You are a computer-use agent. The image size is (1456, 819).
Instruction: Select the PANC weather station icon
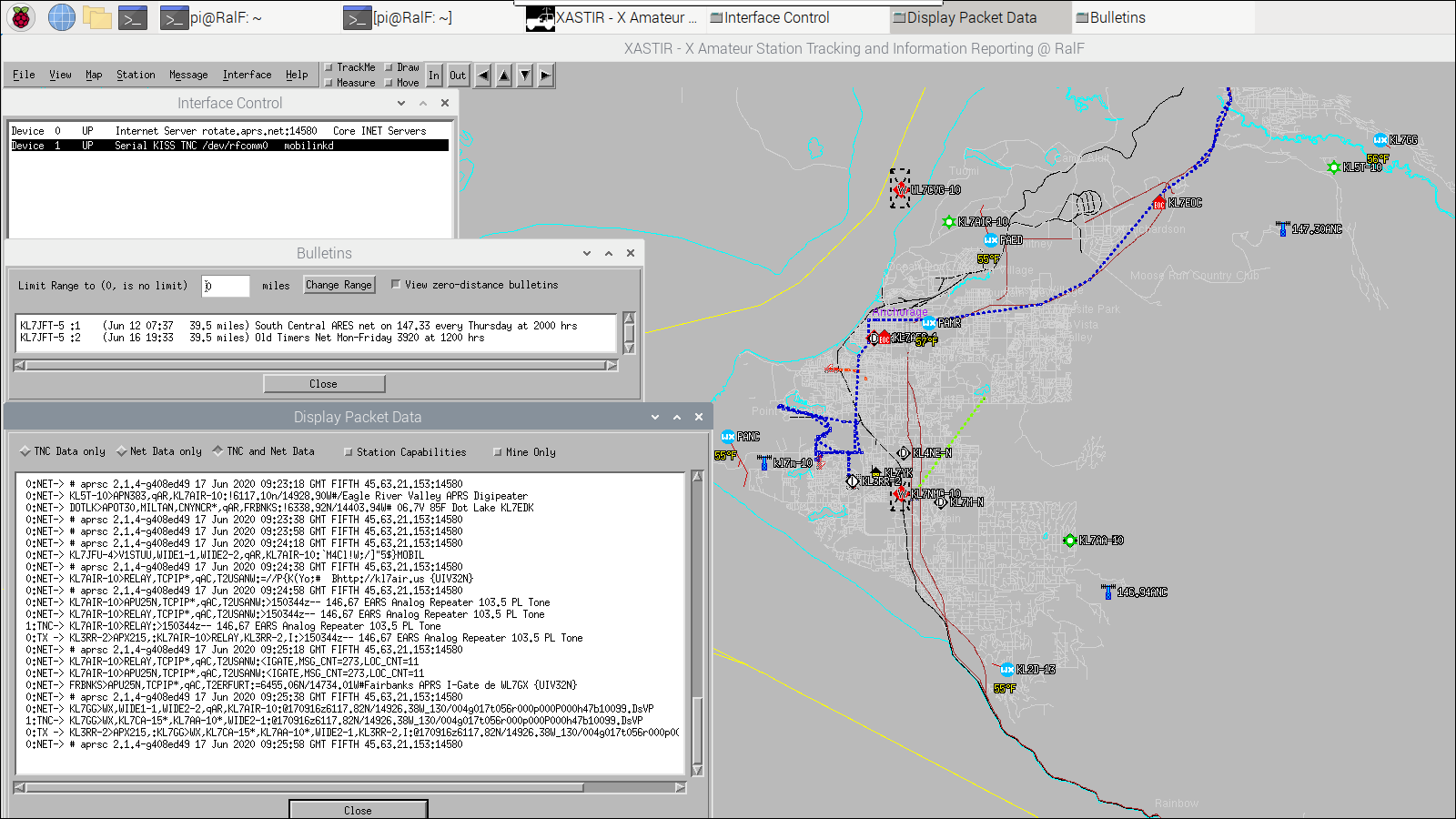[x=728, y=437]
